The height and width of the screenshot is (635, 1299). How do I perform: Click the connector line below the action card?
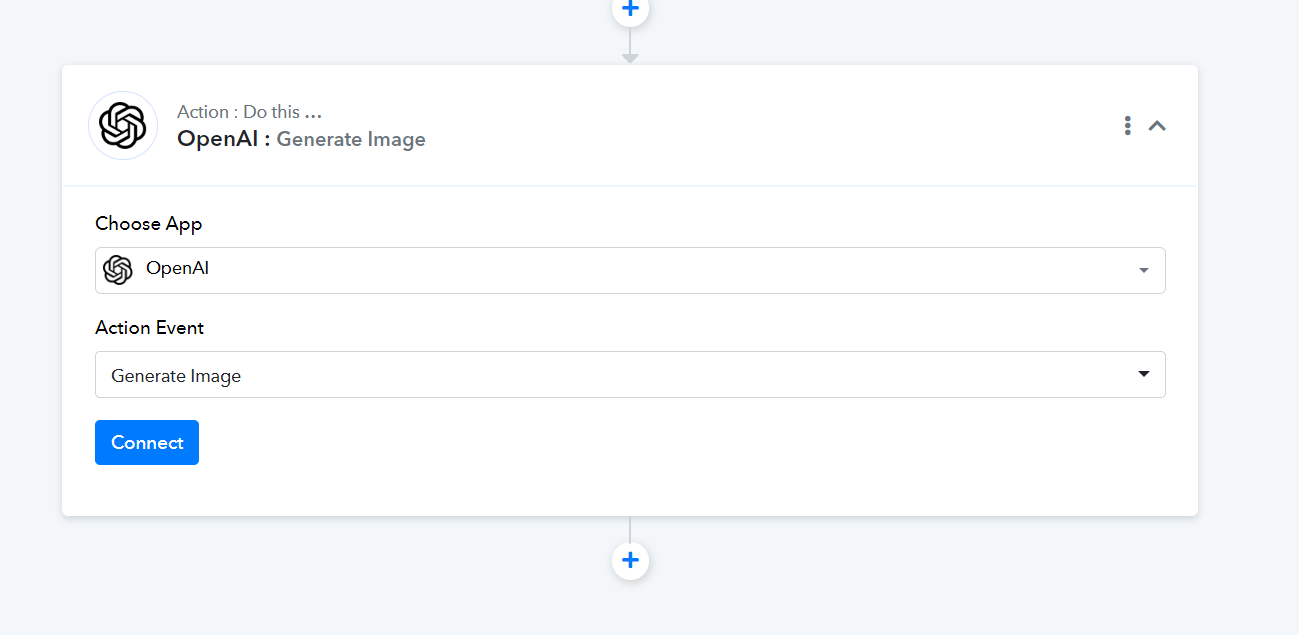pyautogui.click(x=630, y=529)
